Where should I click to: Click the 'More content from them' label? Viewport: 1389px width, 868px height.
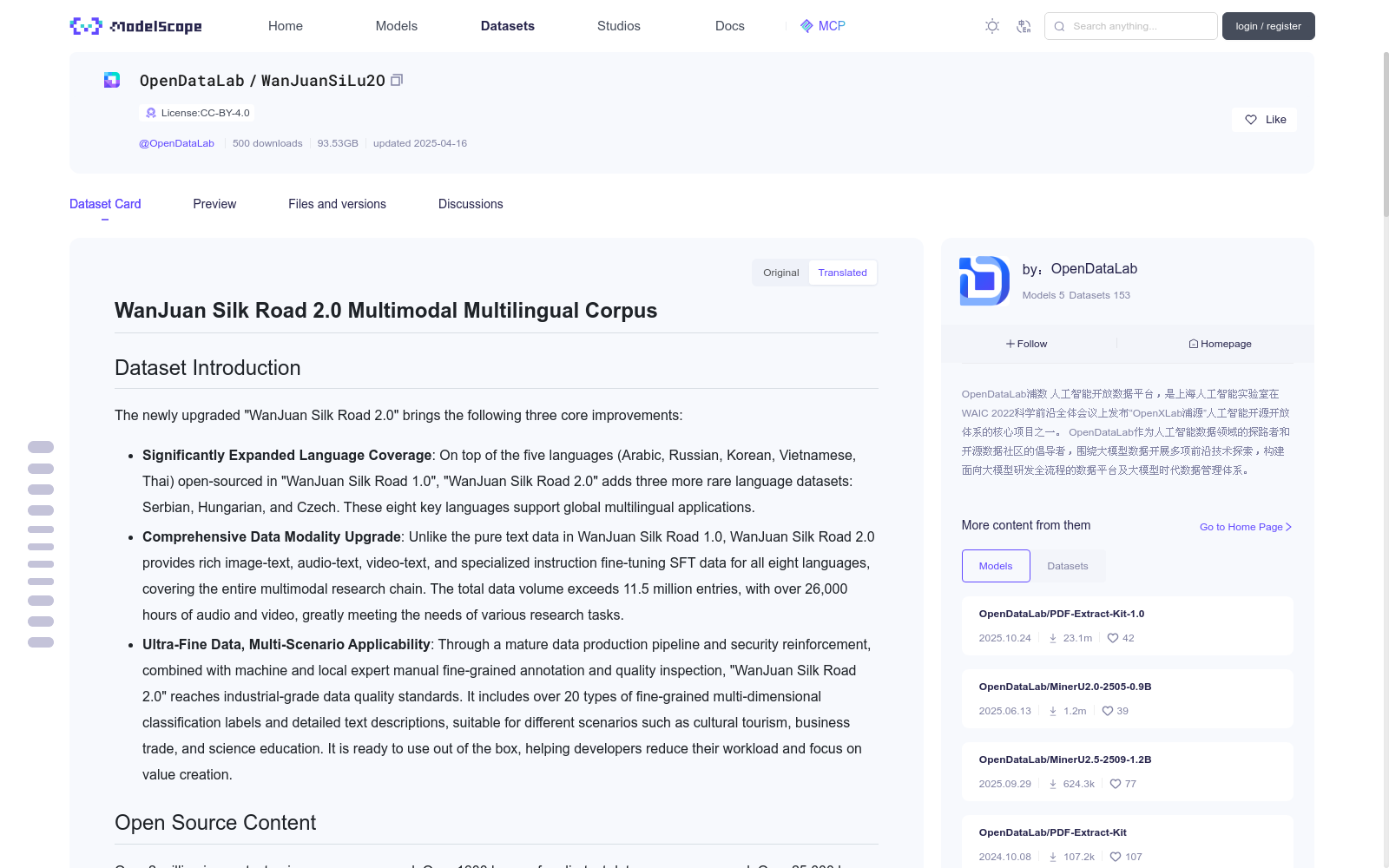click(1026, 525)
